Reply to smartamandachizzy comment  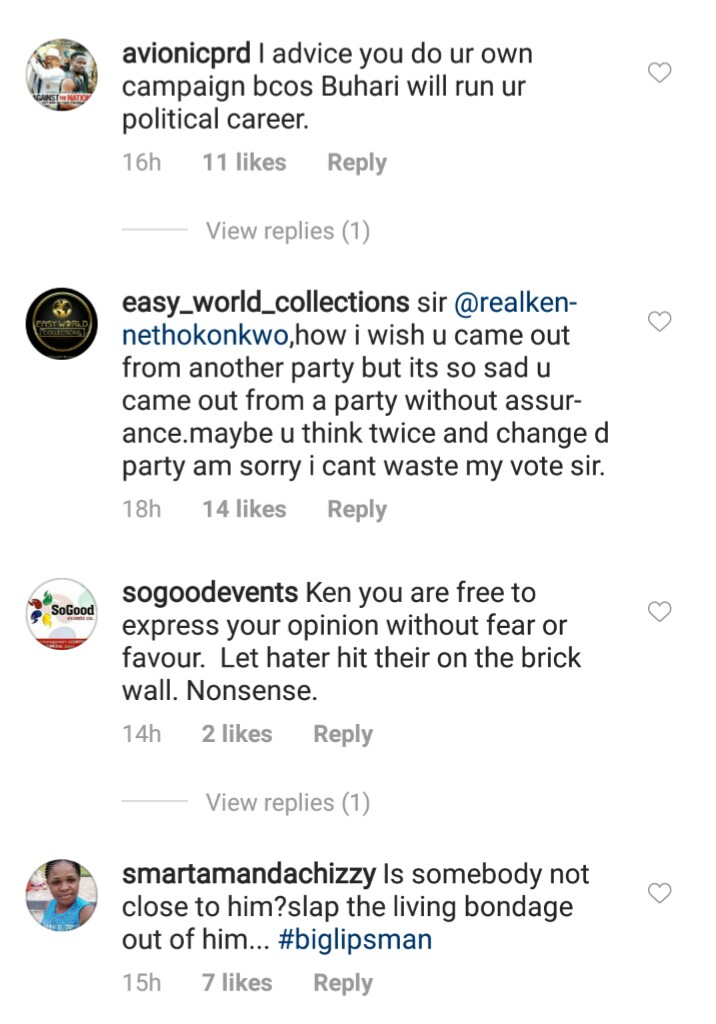tap(342, 983)
